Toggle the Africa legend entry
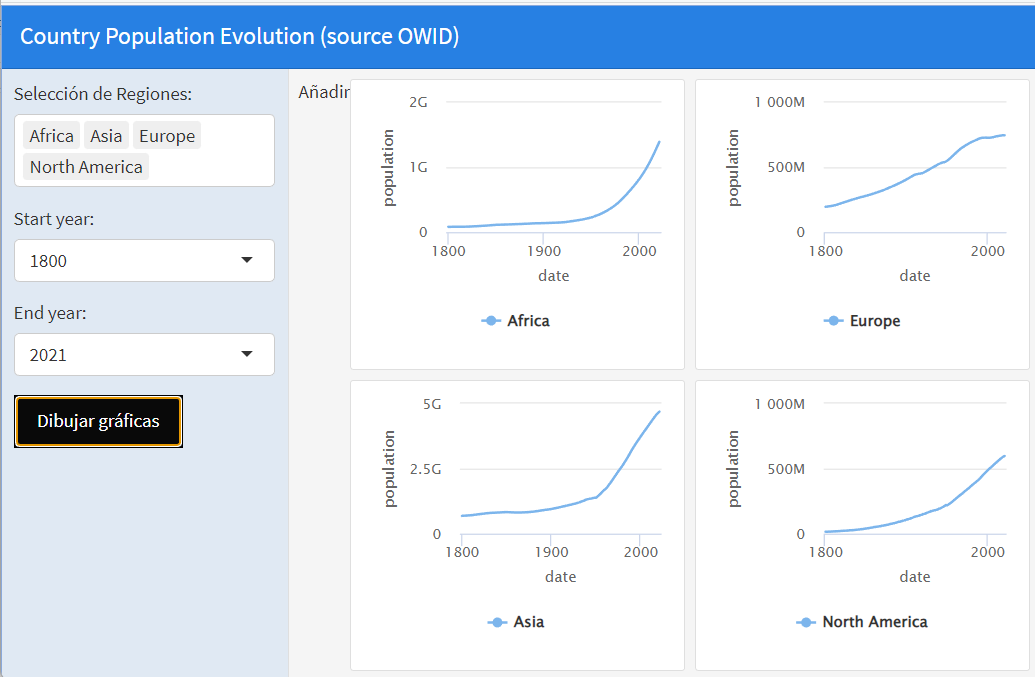Image resolution: width=1035 pixels, height=677 pixels. [x=516, y=321]
